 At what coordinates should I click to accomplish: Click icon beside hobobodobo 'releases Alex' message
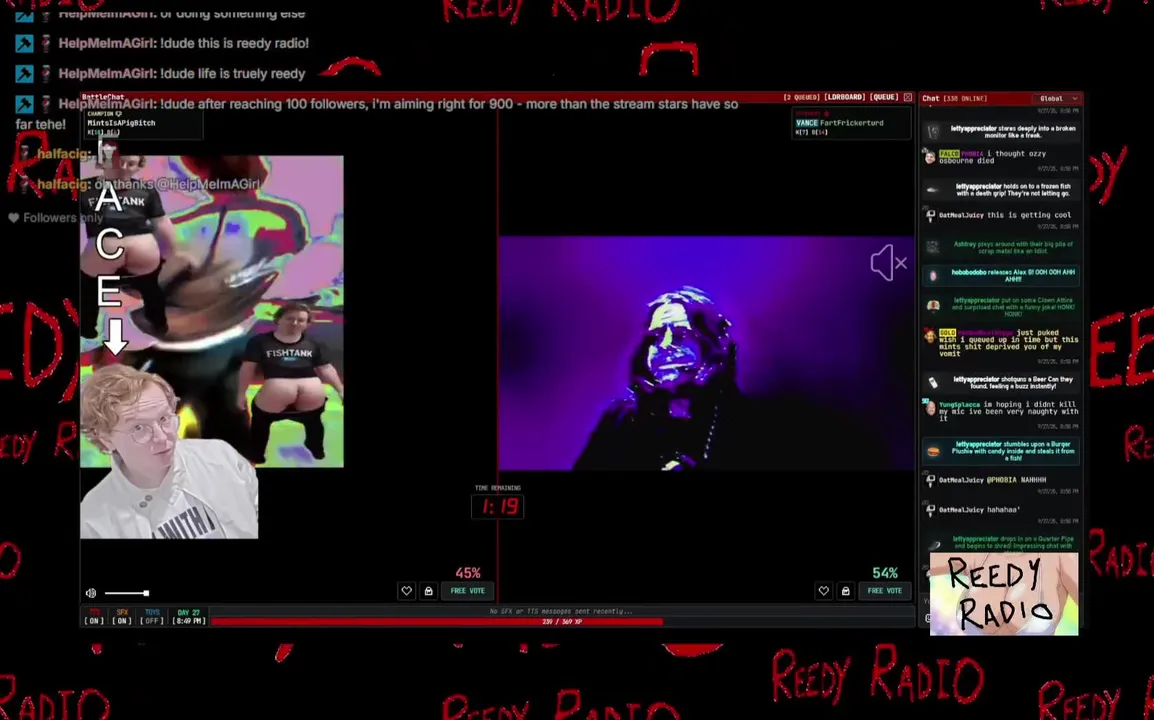pos(933,275)
